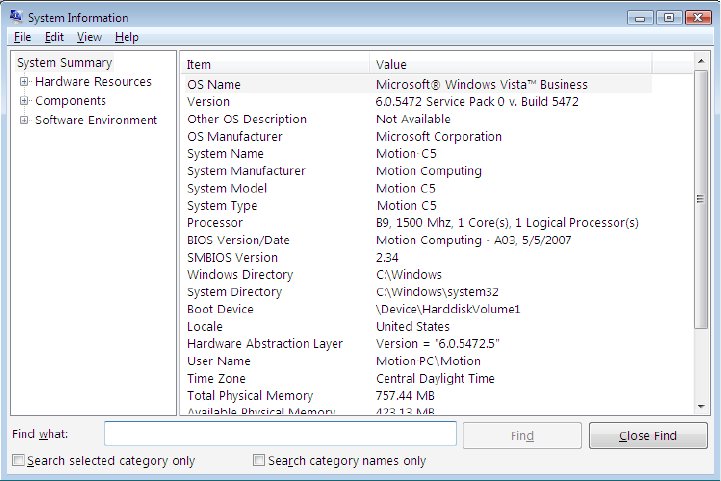Screen dimensions: 721x481
Task: Select the Processor row
Action: 215,223
